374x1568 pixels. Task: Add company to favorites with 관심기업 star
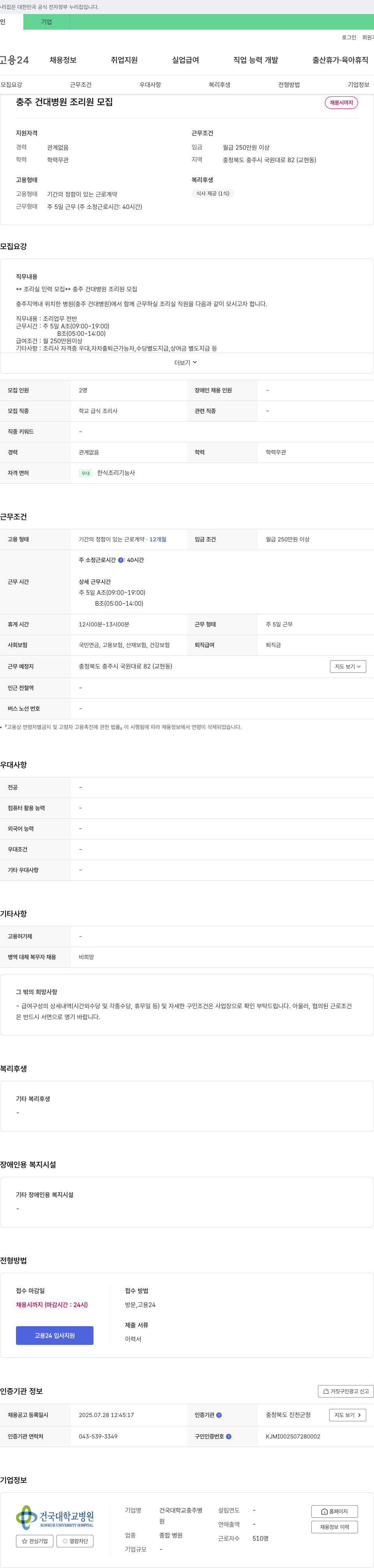[x=35, y=1541]
